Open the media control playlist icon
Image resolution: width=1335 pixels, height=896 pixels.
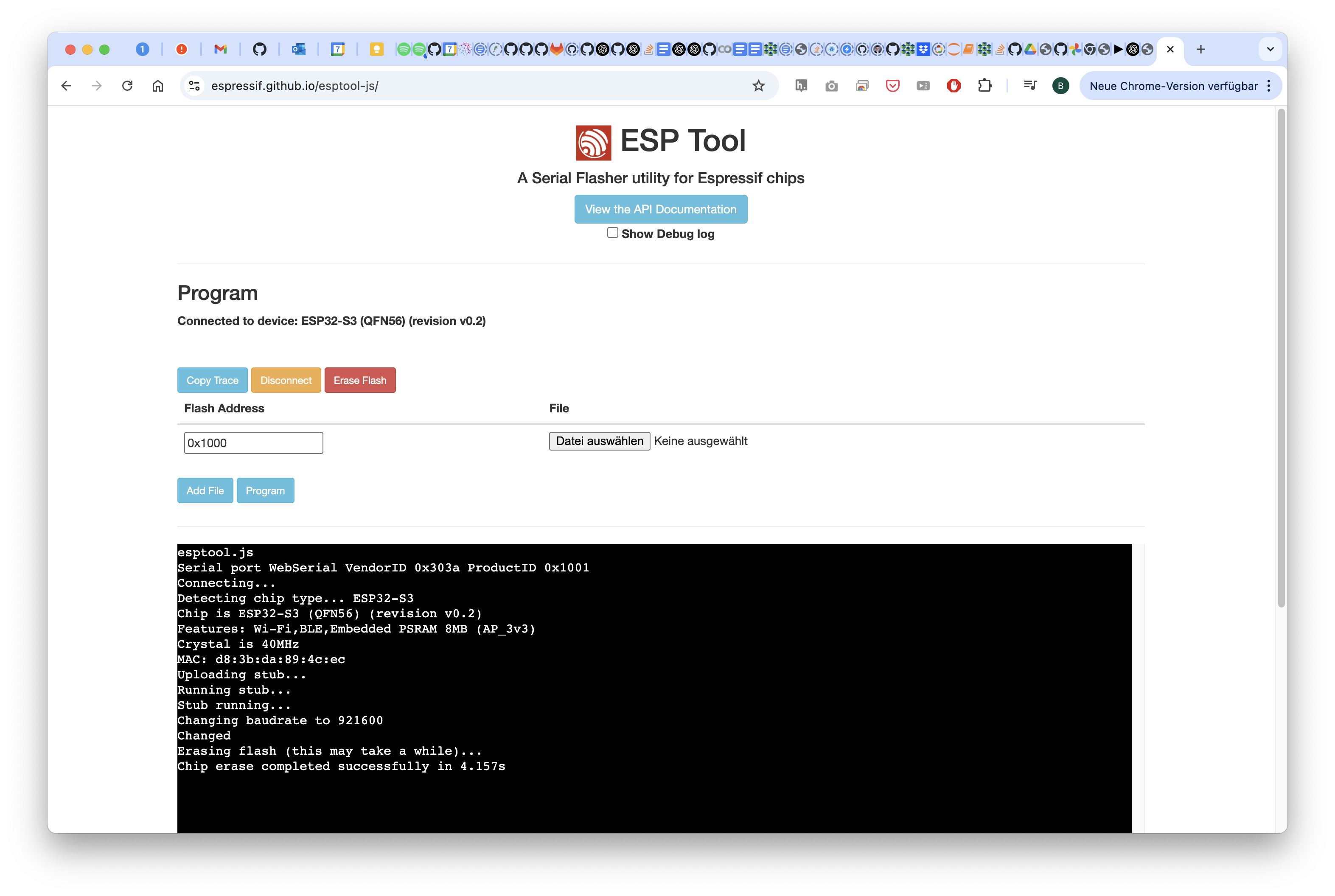(x=1030, y=86)
